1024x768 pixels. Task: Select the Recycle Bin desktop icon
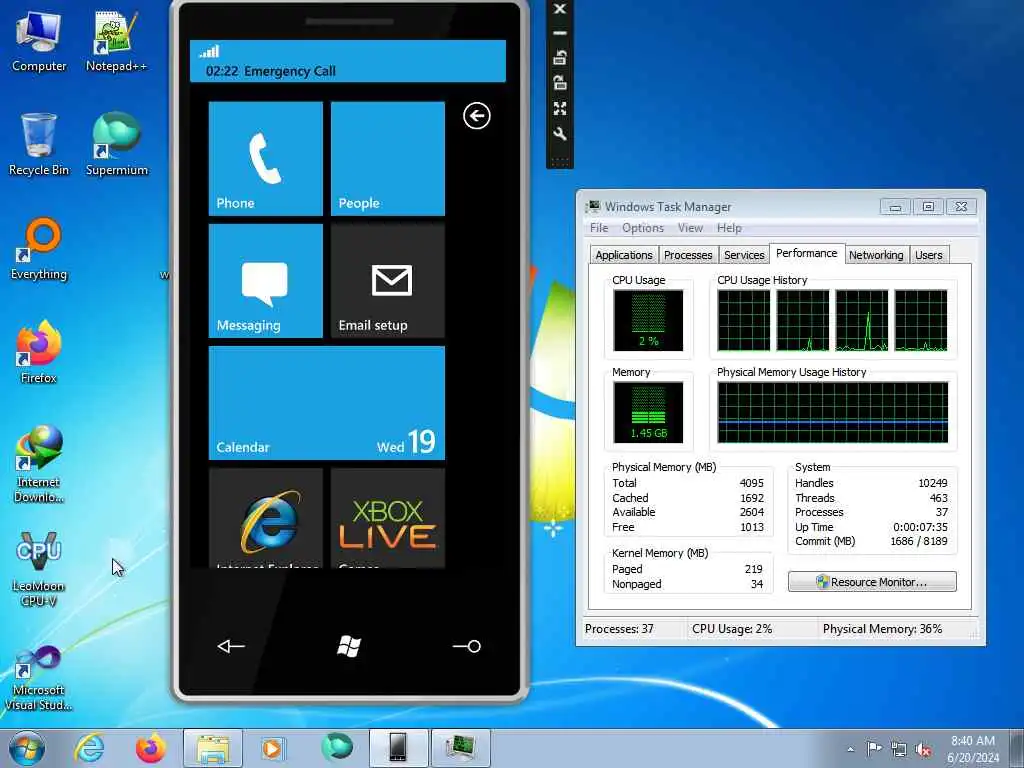coord(39,144)
